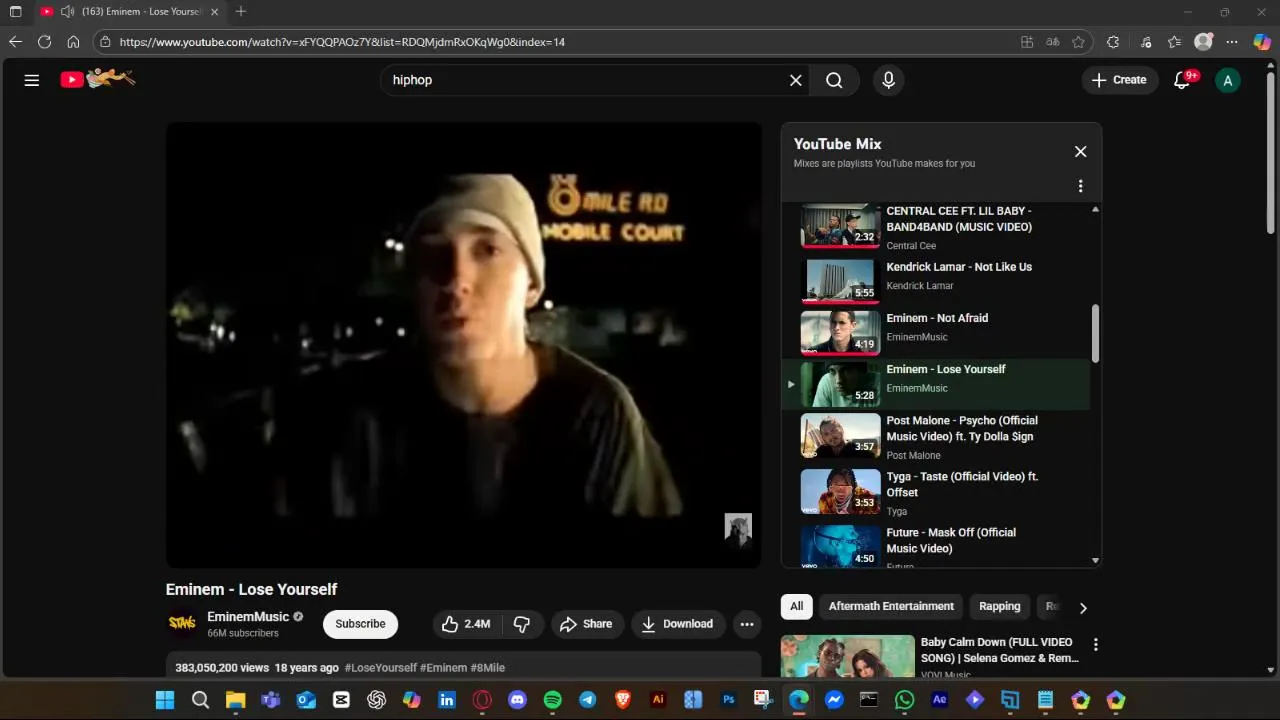Click the #8Mile hashtag
The height and width of the screenshot is (720, 1280).
tap(487, 668)
